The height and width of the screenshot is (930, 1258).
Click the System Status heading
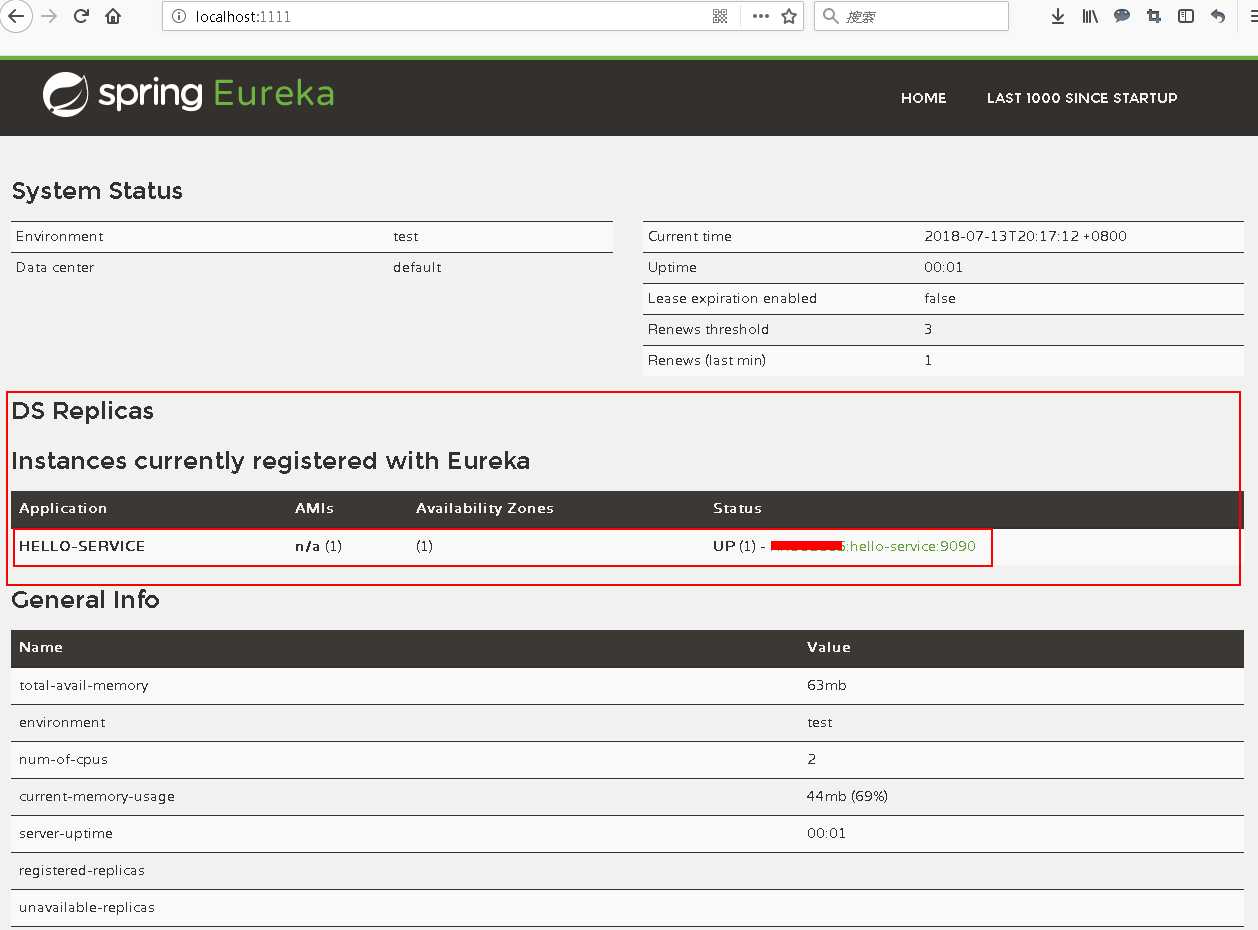coord(97,191)
